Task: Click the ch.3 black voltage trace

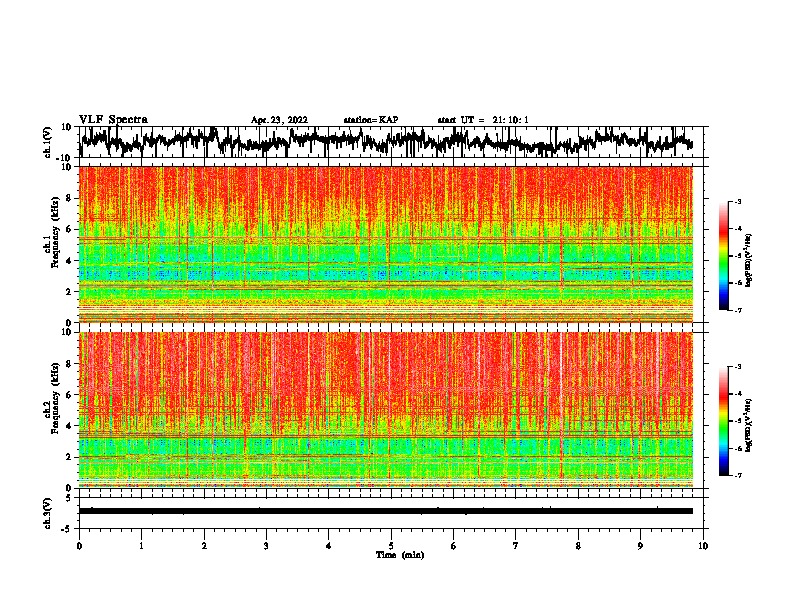Action: point(386,511)
